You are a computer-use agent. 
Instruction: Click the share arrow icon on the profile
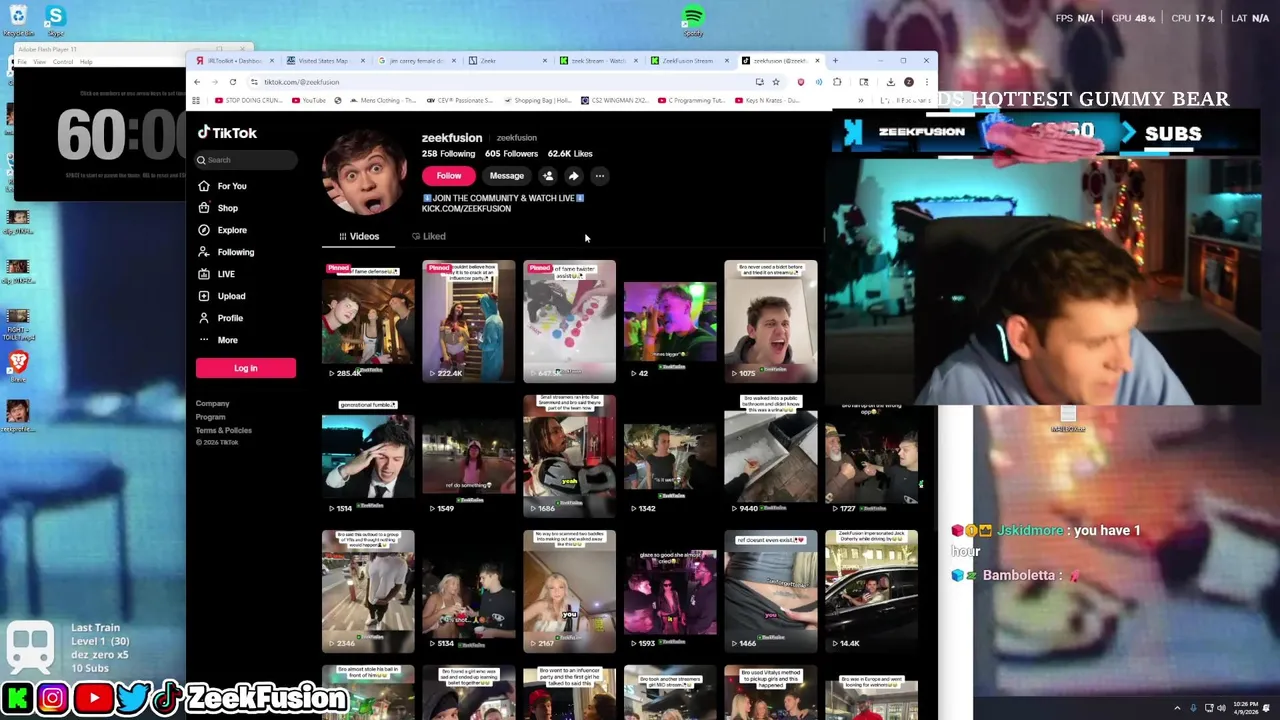tap(574, 176)
